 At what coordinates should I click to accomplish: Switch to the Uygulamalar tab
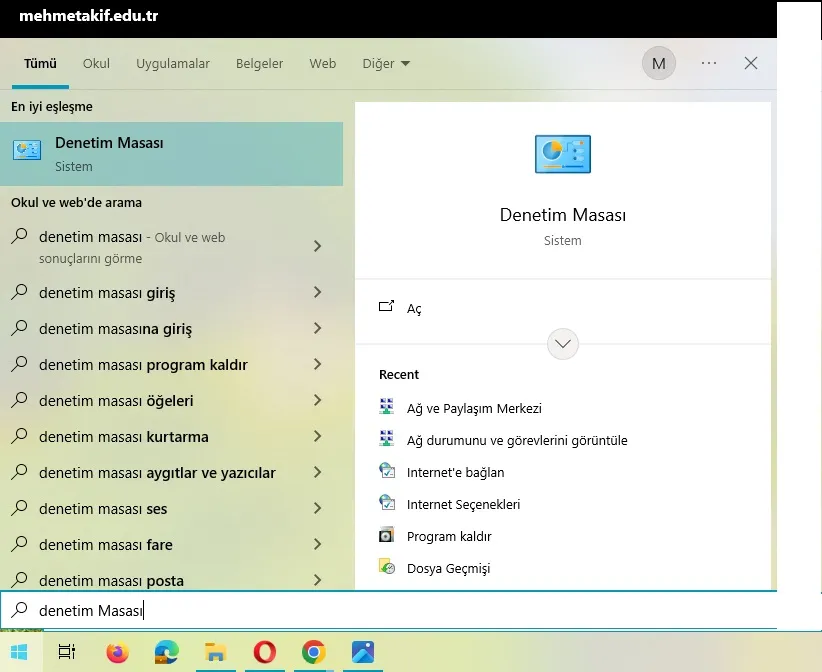click(173, 63)
